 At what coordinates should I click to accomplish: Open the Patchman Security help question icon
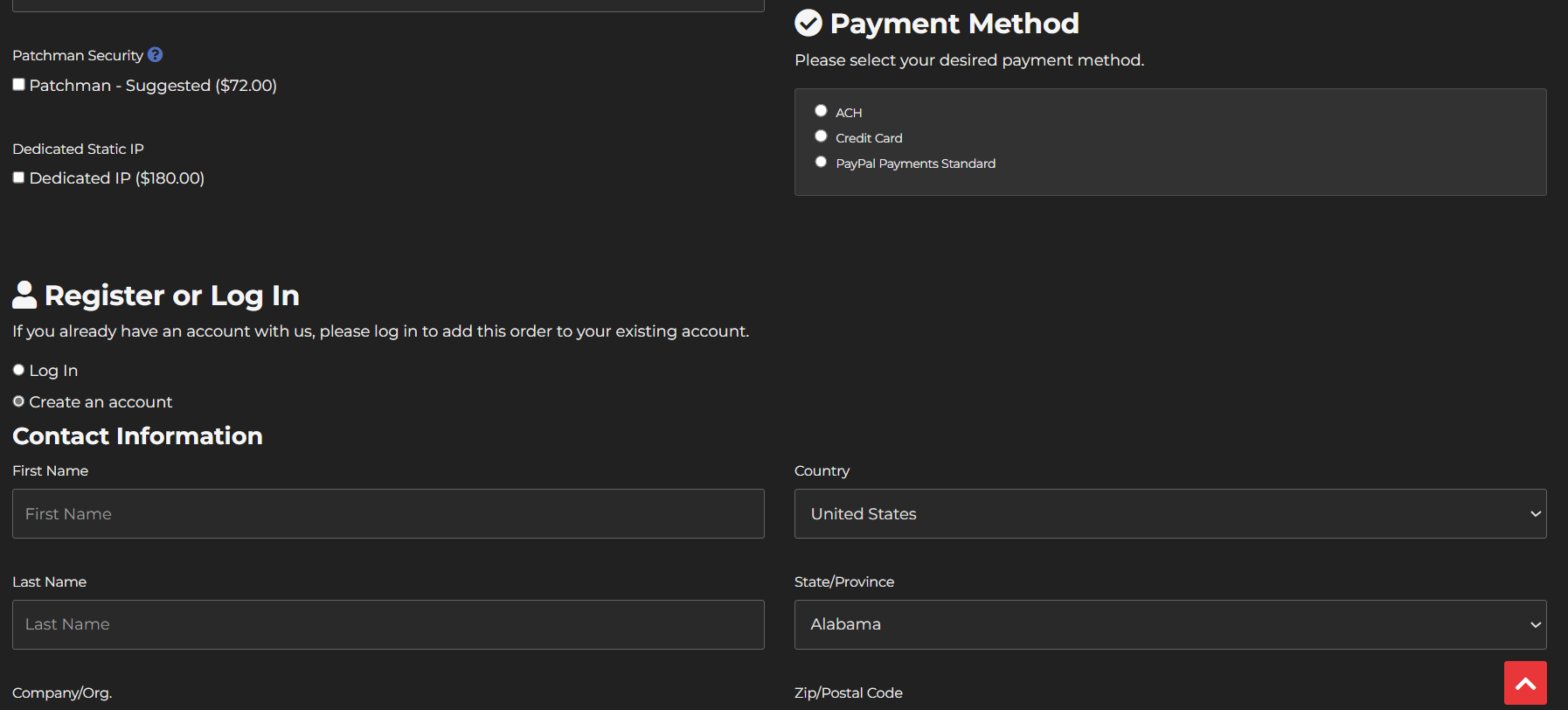(156, 55)
